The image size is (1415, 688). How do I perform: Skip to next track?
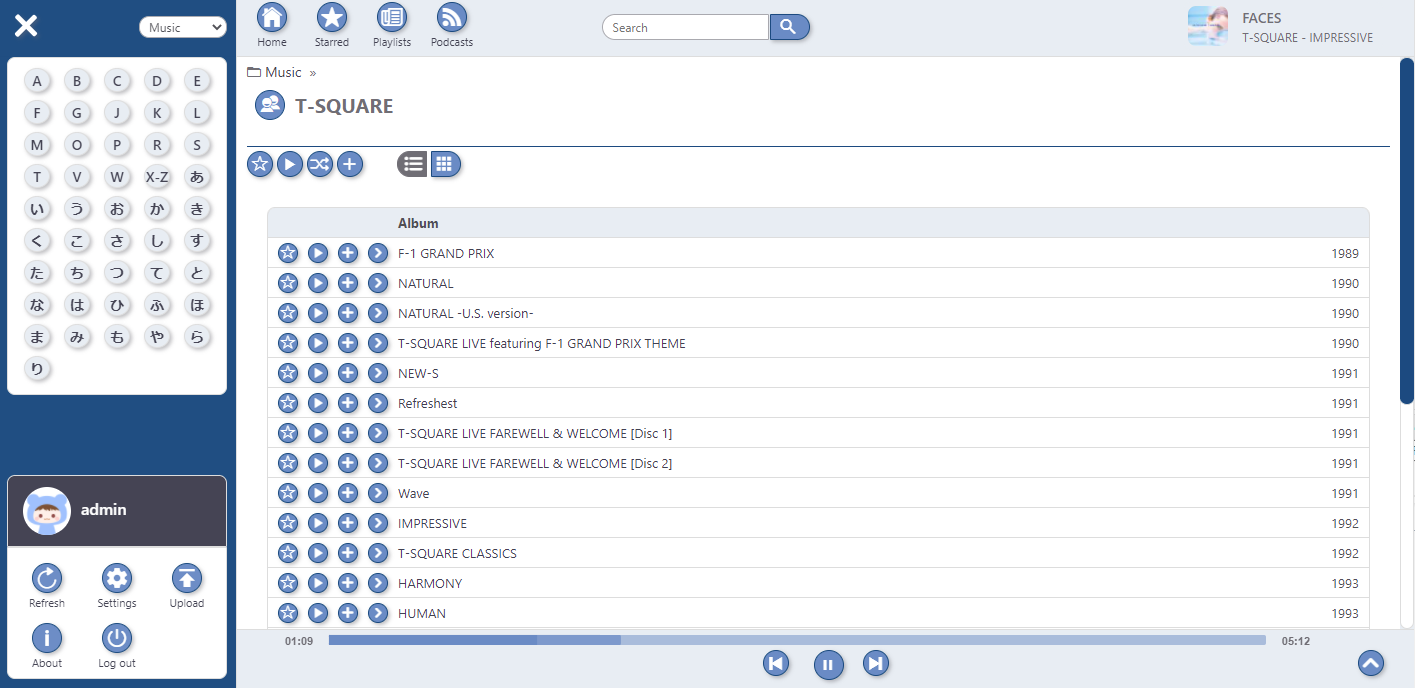(876, 663)
